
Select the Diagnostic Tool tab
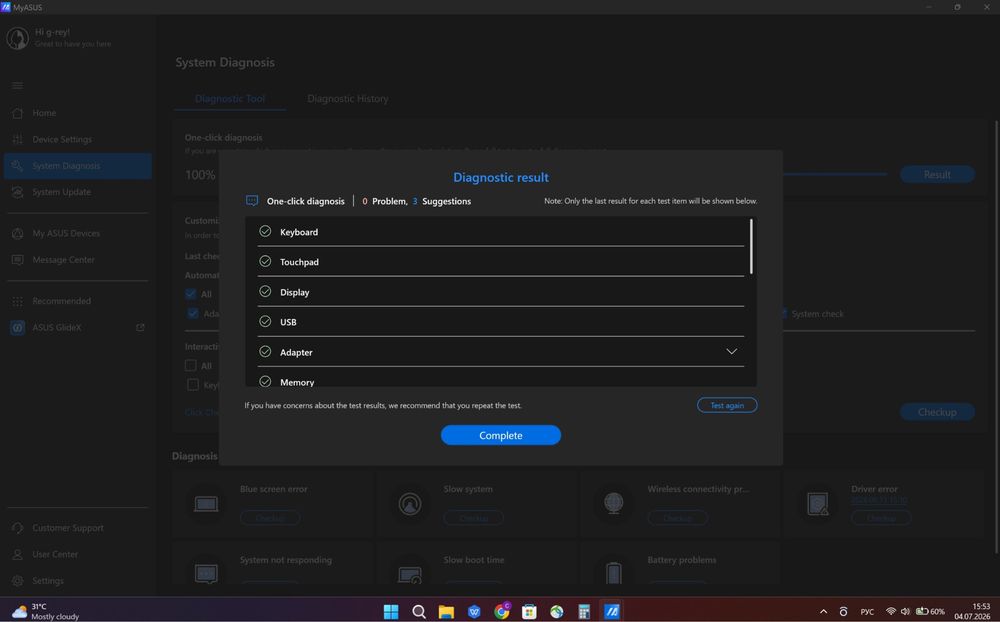(230, 98)
